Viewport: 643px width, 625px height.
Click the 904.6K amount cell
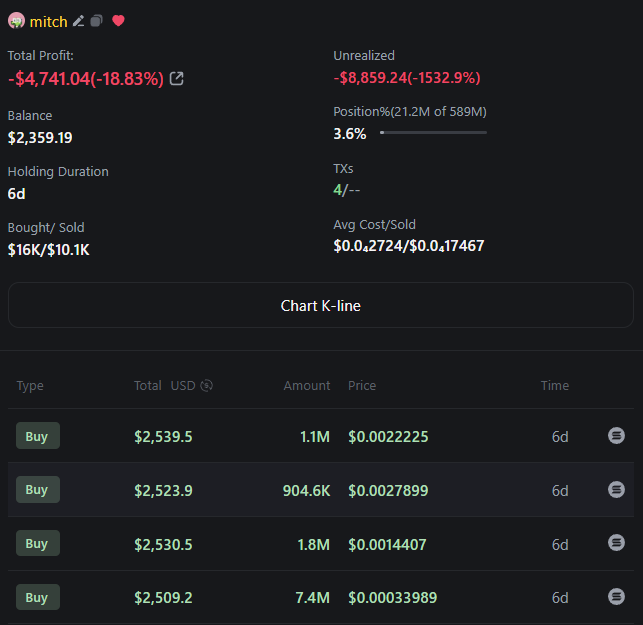pos(306,490)
